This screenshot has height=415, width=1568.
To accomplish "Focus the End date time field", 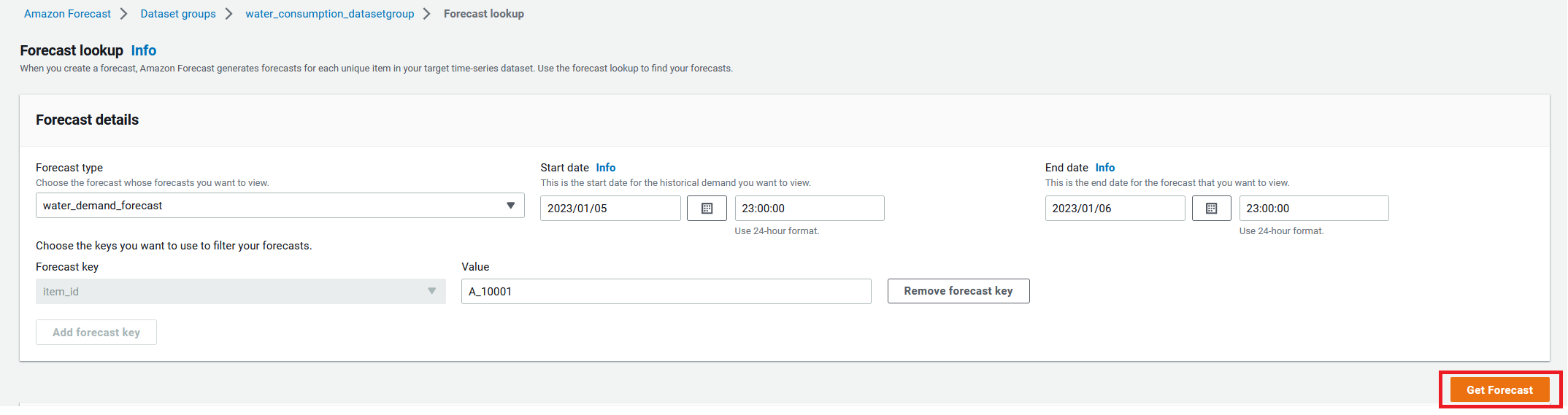I will pos(1314,209).
